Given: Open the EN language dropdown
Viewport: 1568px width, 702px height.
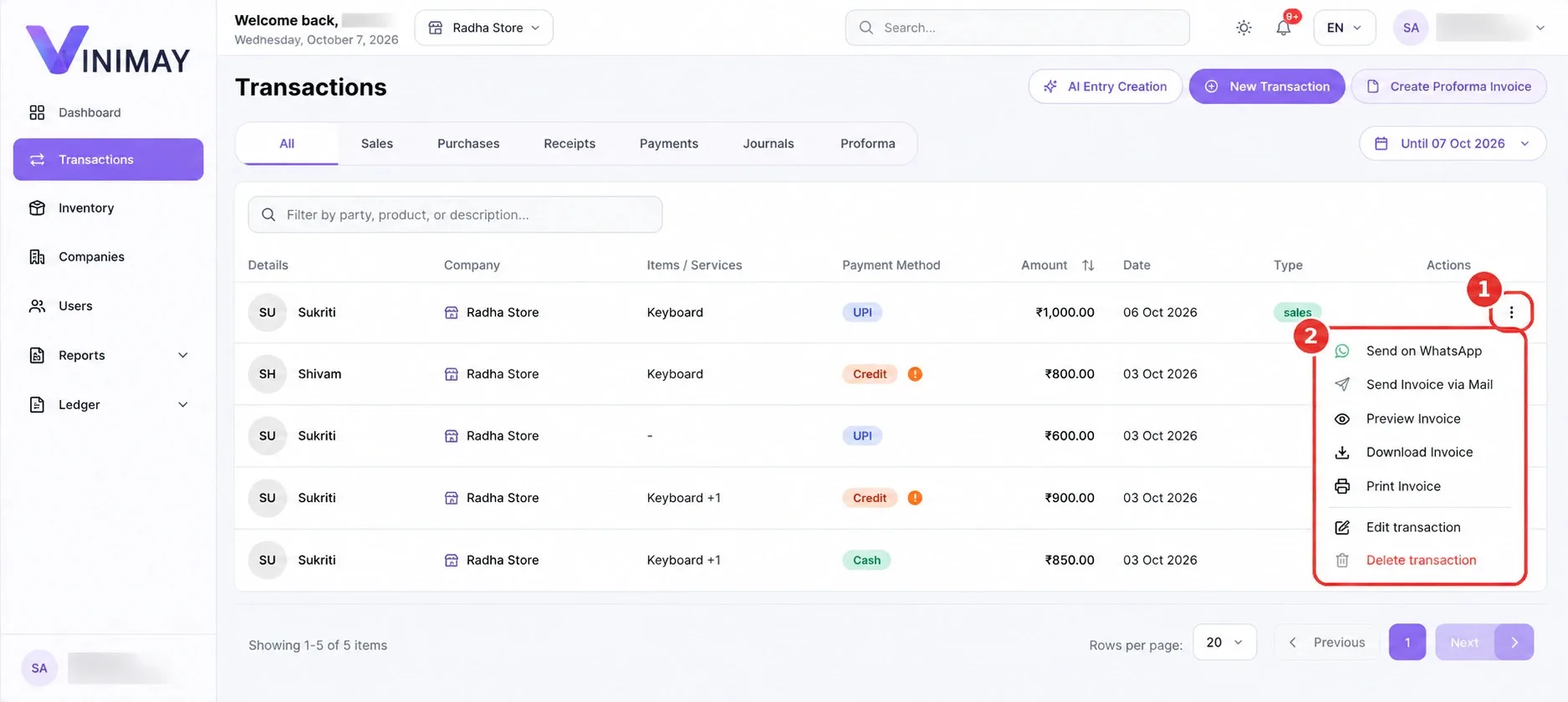Looking at the screenshot, I should point(1344,28).
